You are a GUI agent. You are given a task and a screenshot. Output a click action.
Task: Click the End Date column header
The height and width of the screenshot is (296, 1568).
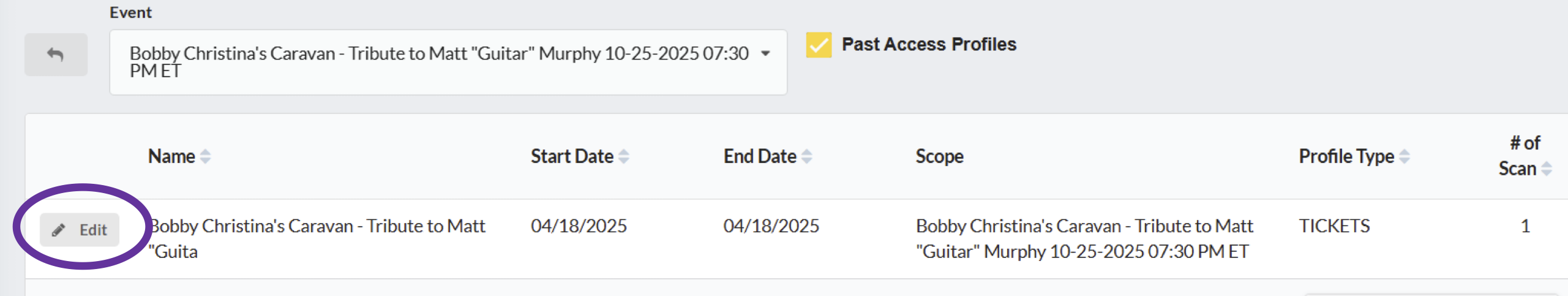tap(760, 156)
